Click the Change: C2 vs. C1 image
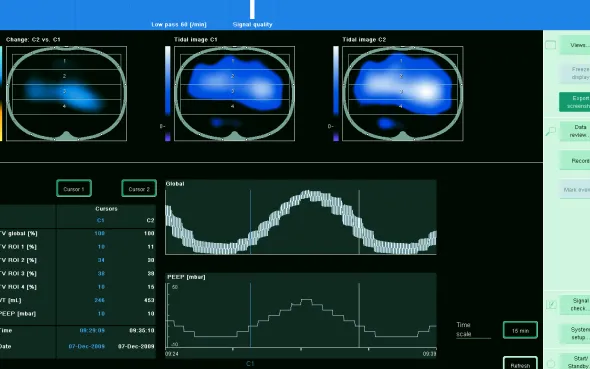 click(x=67, y=94)
